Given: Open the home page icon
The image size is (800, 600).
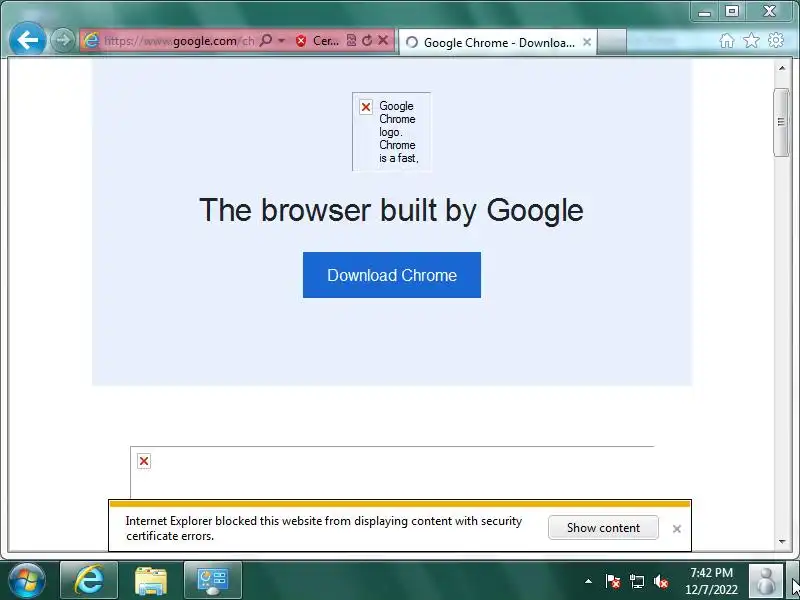Looking at the screenshot, I should click(727, 40).
